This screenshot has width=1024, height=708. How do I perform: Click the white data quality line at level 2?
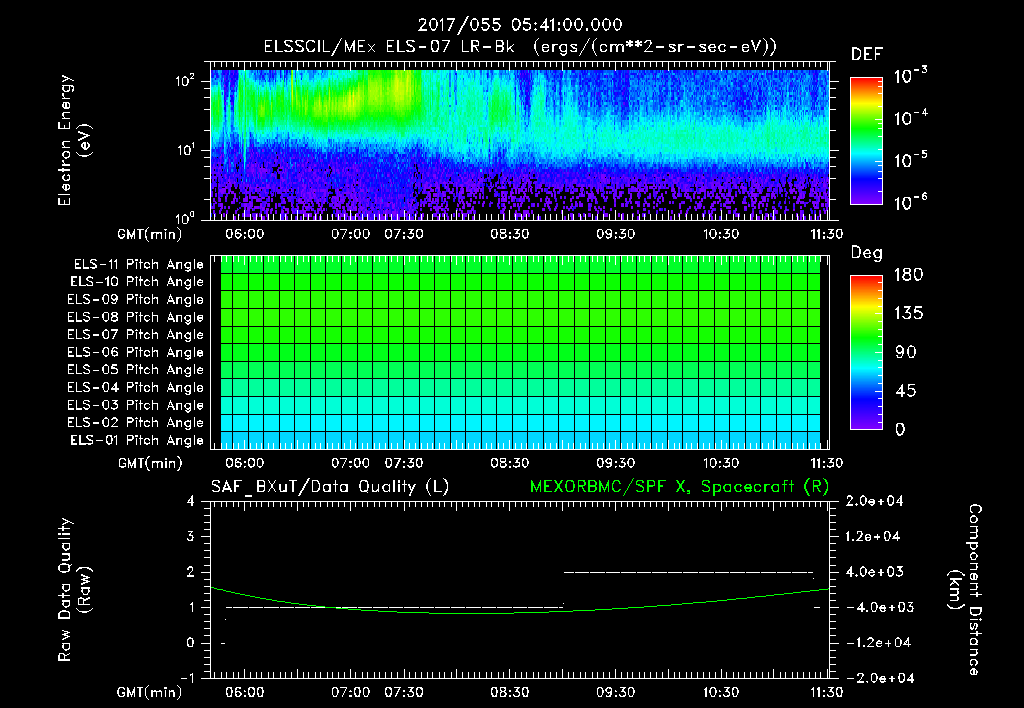click(688, 572)
